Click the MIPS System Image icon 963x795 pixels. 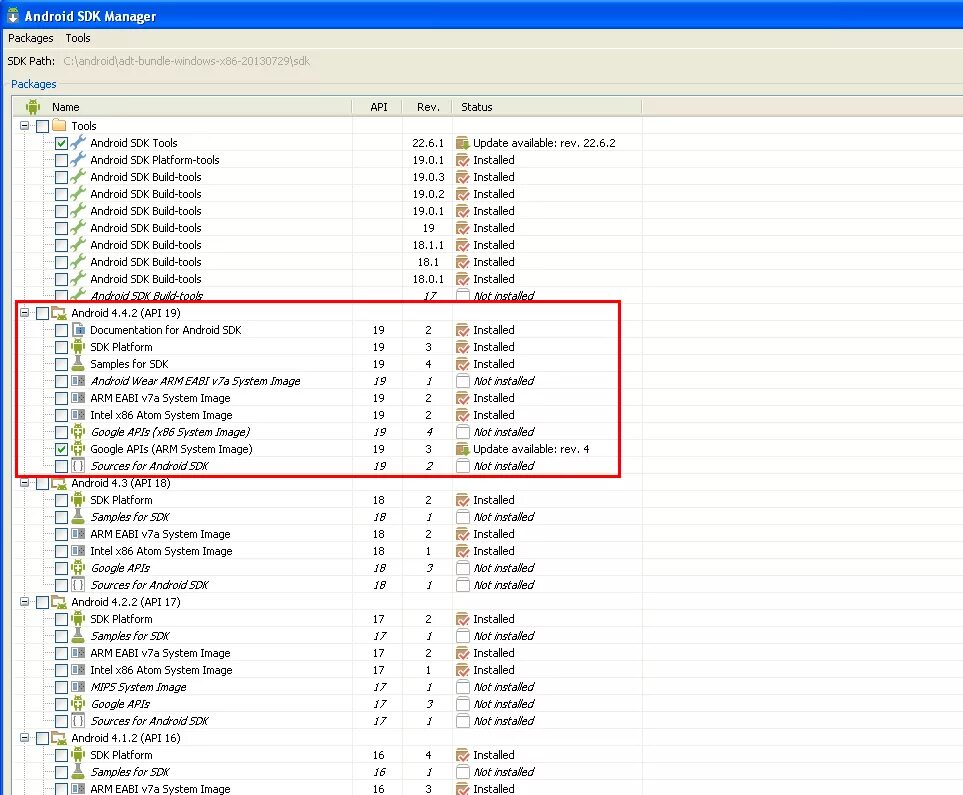pyautogui.click(x=78, y=687)
